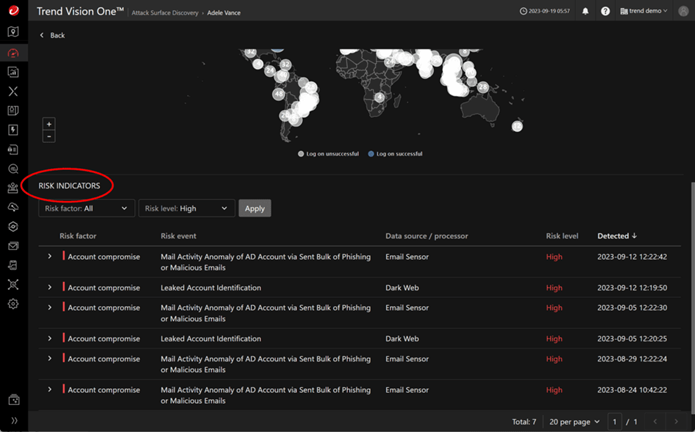Expand the row detected 2023-09-12 12:19:50
The image size is (695, 432).
pos(50,287)
